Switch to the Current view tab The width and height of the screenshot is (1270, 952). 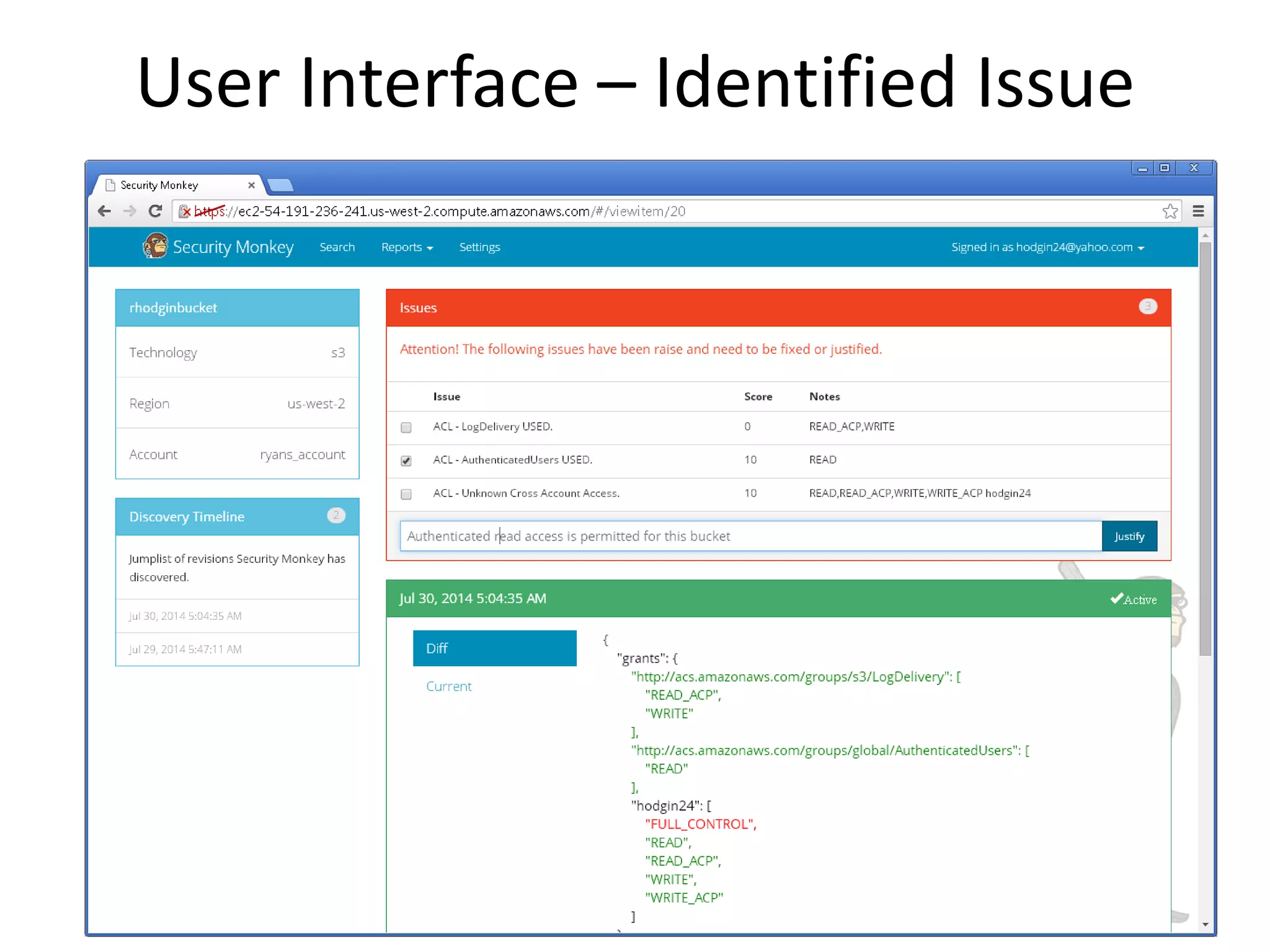(448, 686)
